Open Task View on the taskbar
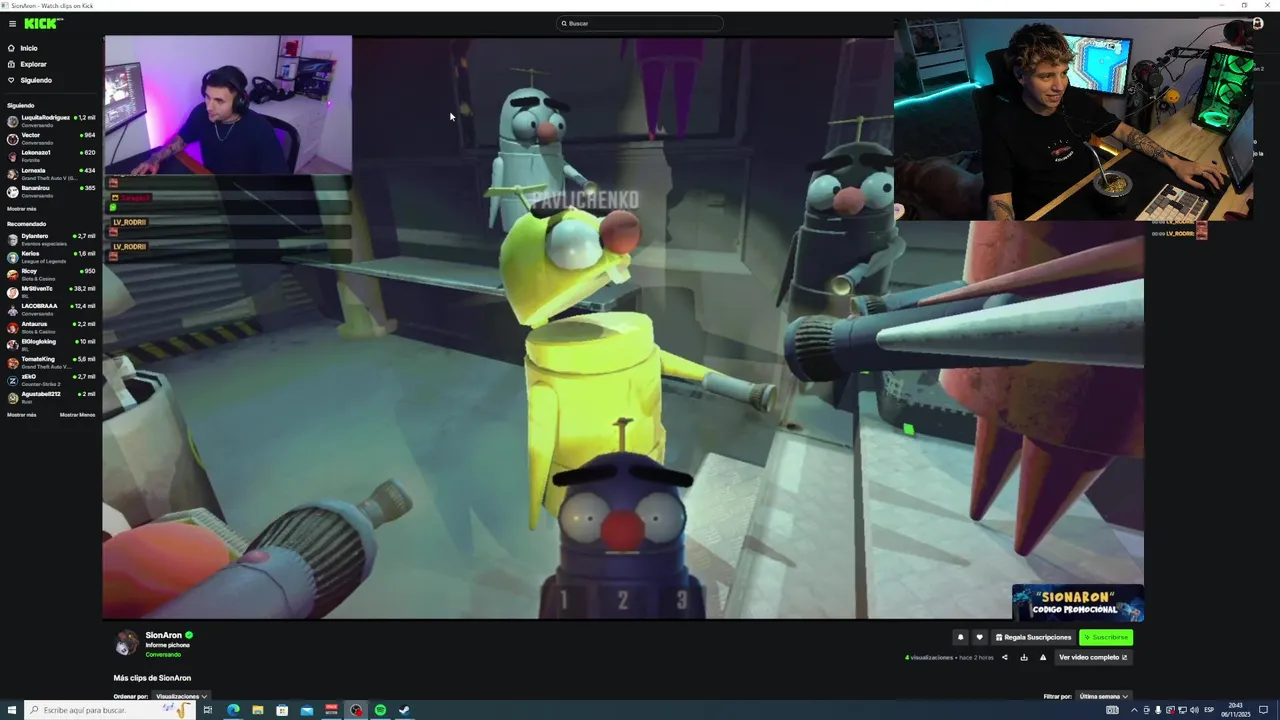 [x=208, y=710]
